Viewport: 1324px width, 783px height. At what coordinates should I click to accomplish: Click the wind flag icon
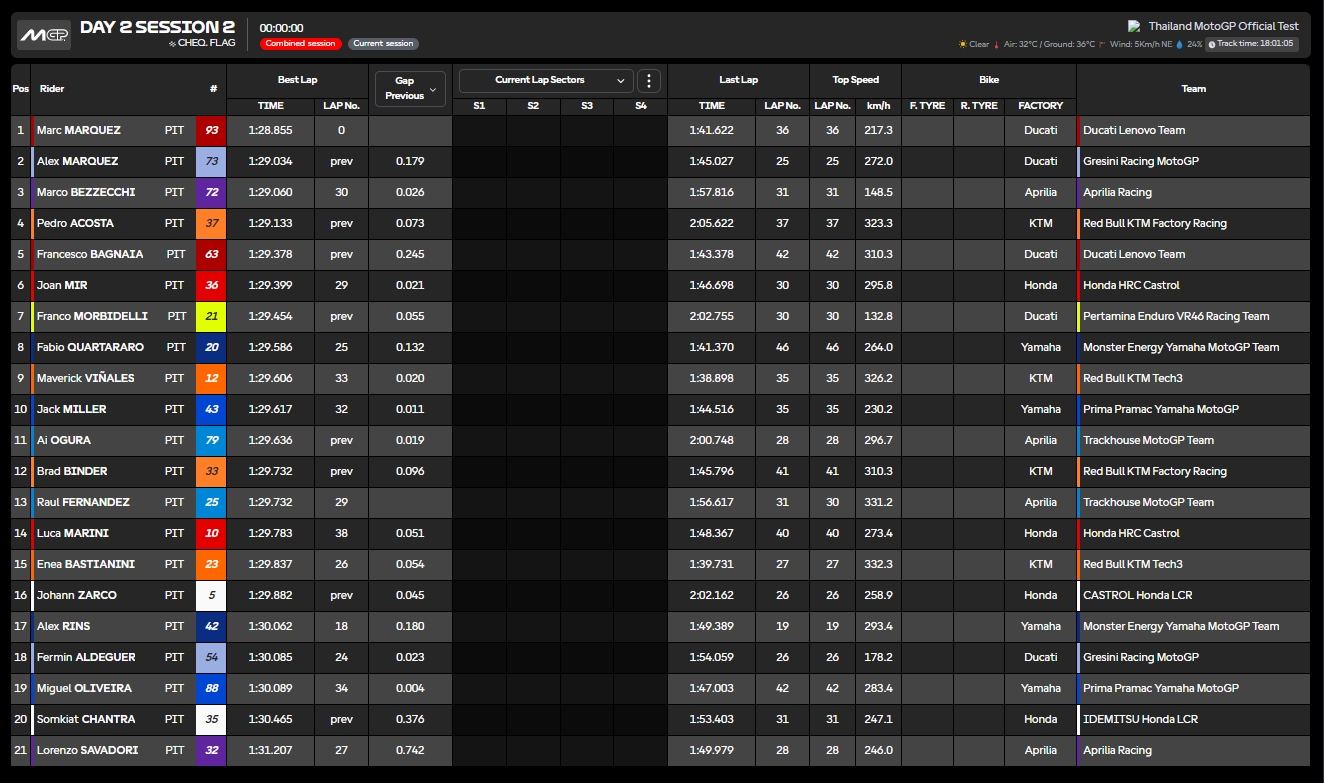(1102, 44)
